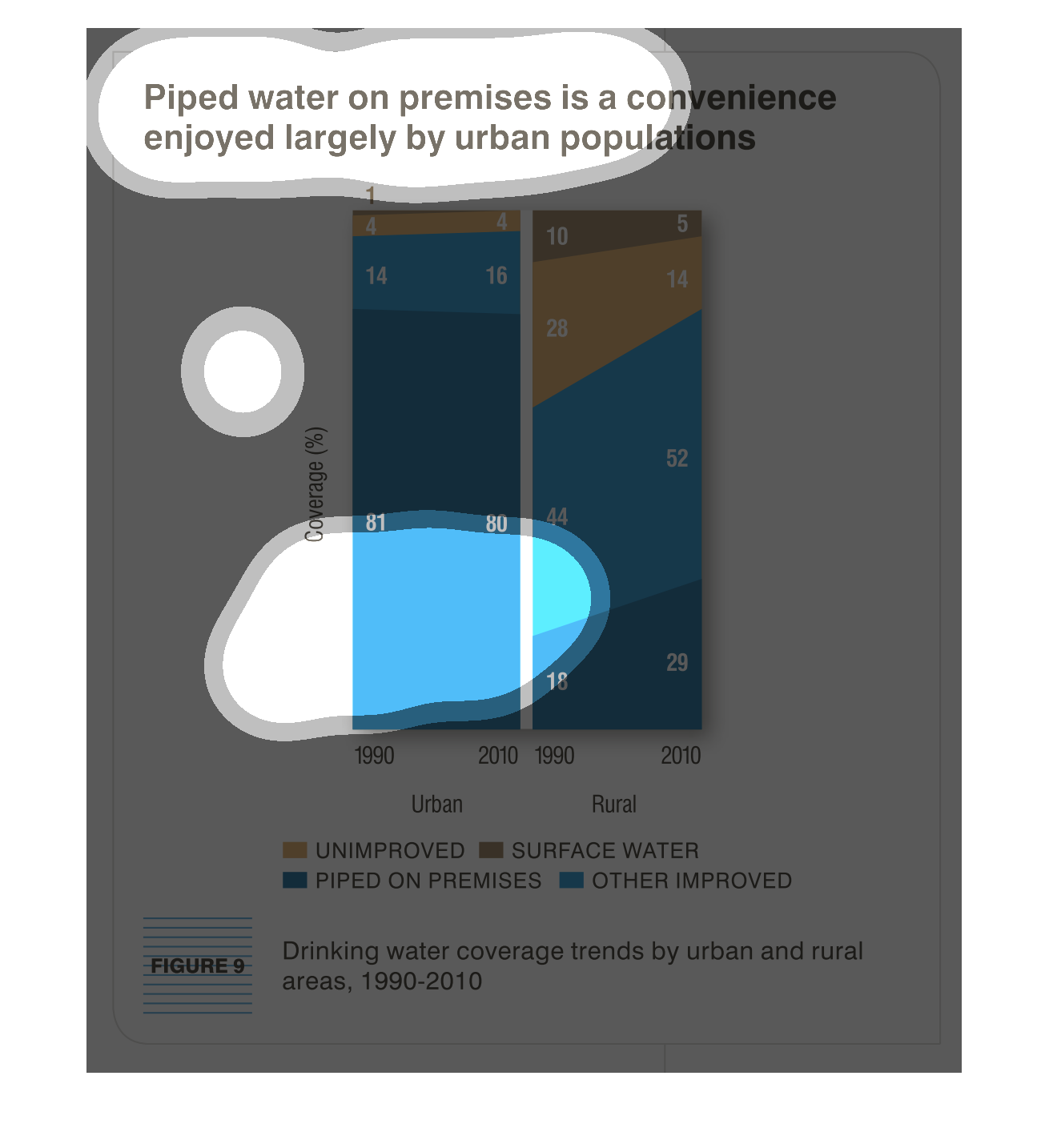Click the FIGURE 9 label
This screenshot has width=1049, height=1148.
(198, 966)
